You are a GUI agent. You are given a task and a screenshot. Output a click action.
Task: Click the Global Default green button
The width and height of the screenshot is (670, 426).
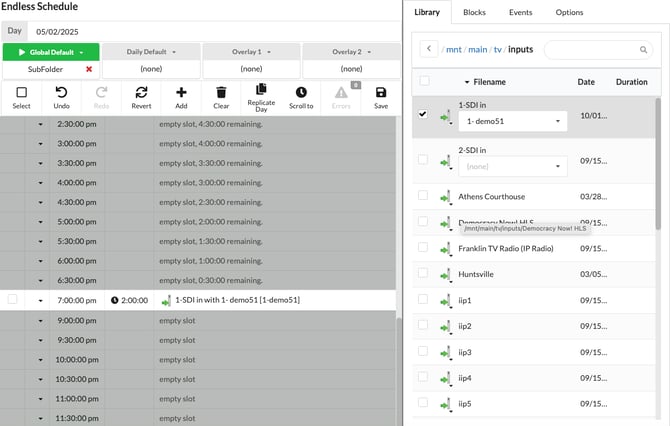click(x=50, y=50)
